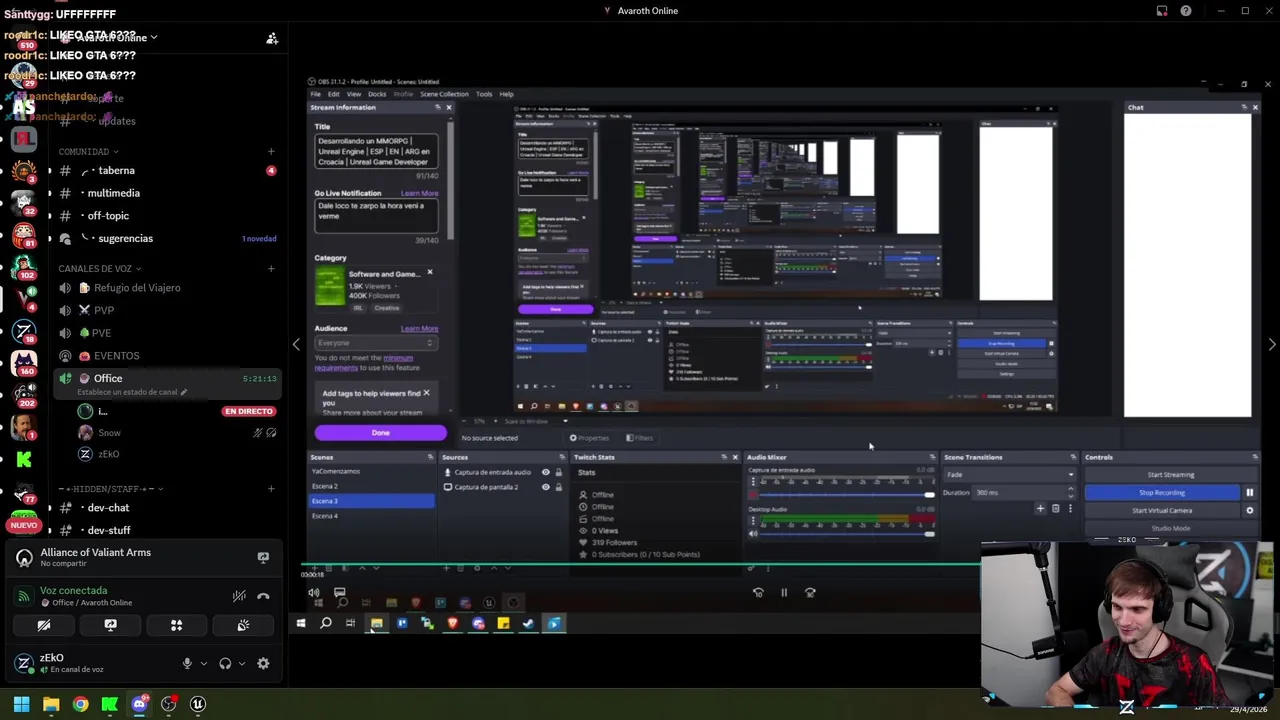The height and width of the screenshot is (720, 1280).
Task: Open the soundboard in voice panel
Action: (x=243, y=625)
